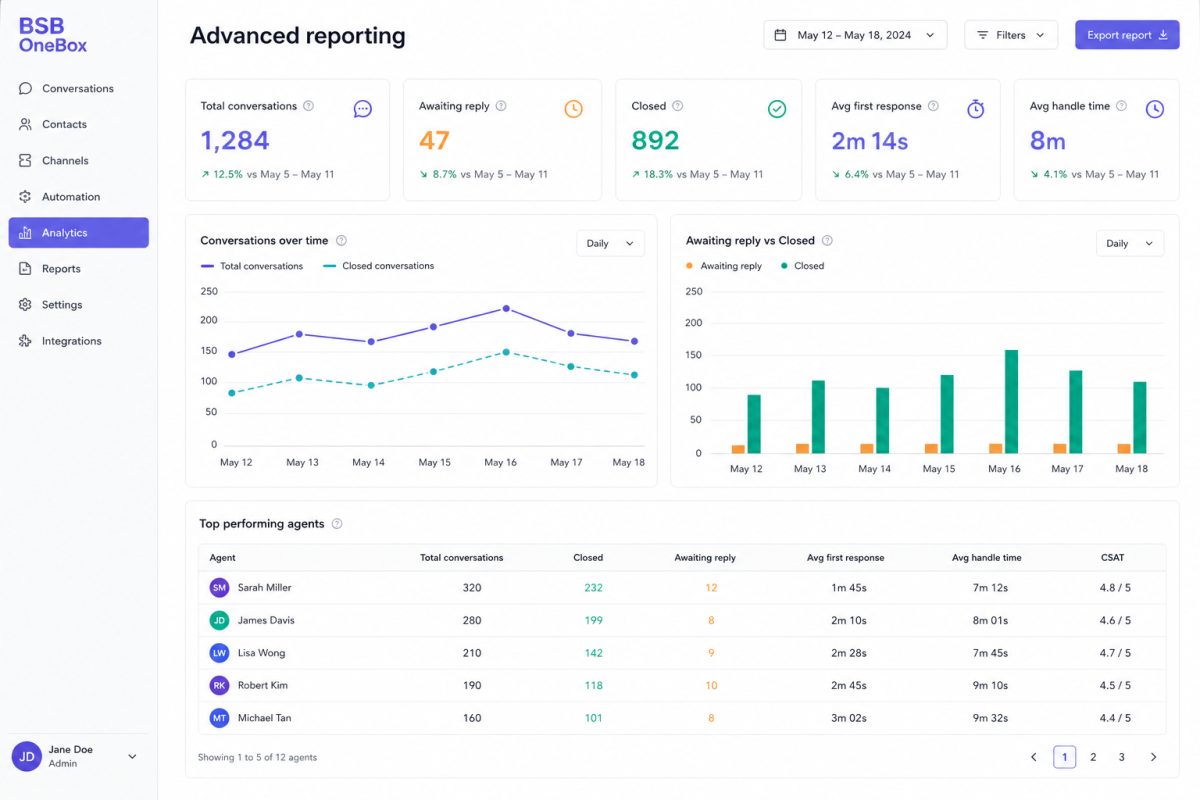Screen dimensions: 1200x800
Task: Go to page 3 of agents
Action: [1122, 757]
